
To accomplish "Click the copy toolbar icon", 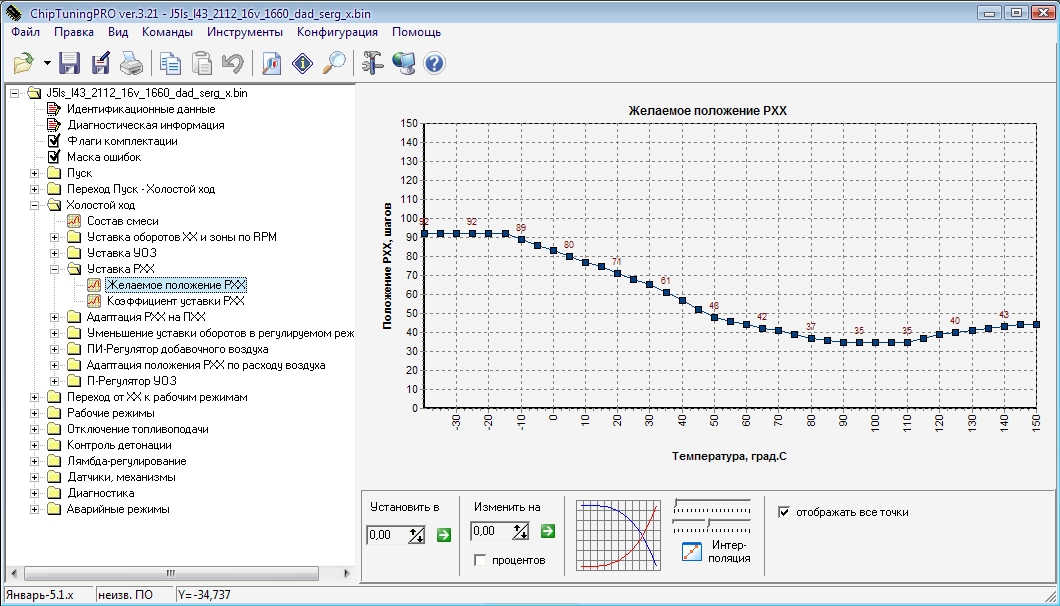I will tap(171, 63).
